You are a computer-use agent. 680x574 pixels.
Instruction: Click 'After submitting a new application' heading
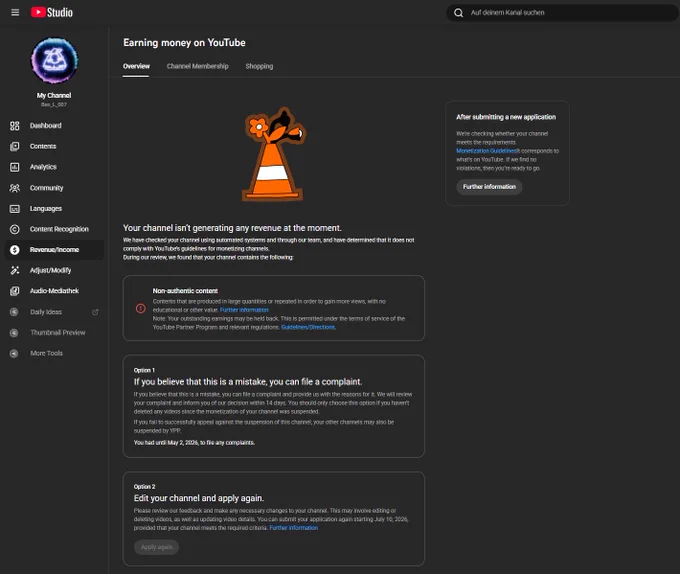point(506,117)
